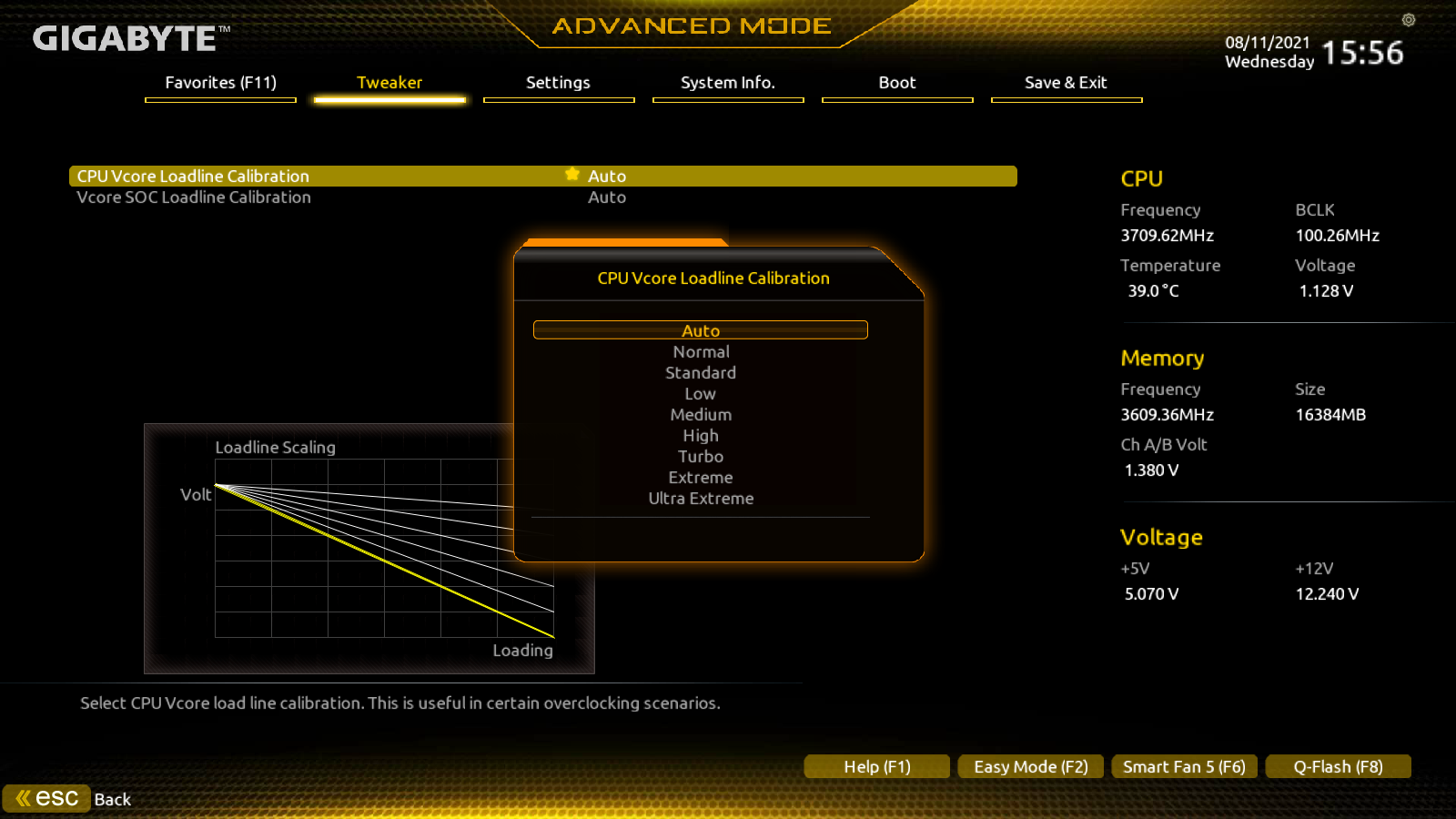This screenshot has height=819, width=1456.
Task: Click the CPU section heading
Action: (1141, 179)
